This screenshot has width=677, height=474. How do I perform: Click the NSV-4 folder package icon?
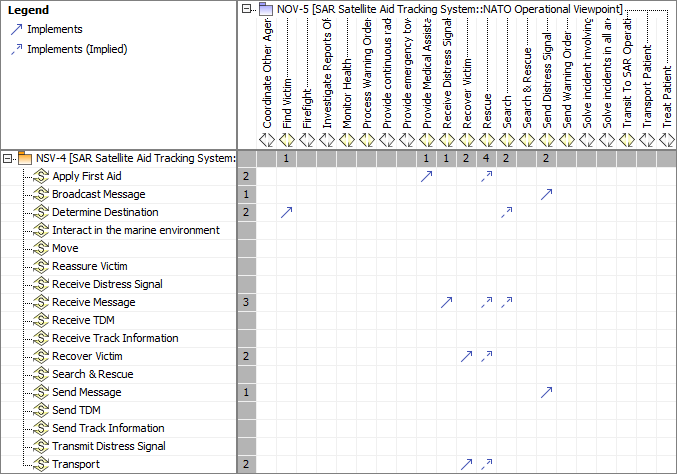pyautogui.click(x=25, y=158)
